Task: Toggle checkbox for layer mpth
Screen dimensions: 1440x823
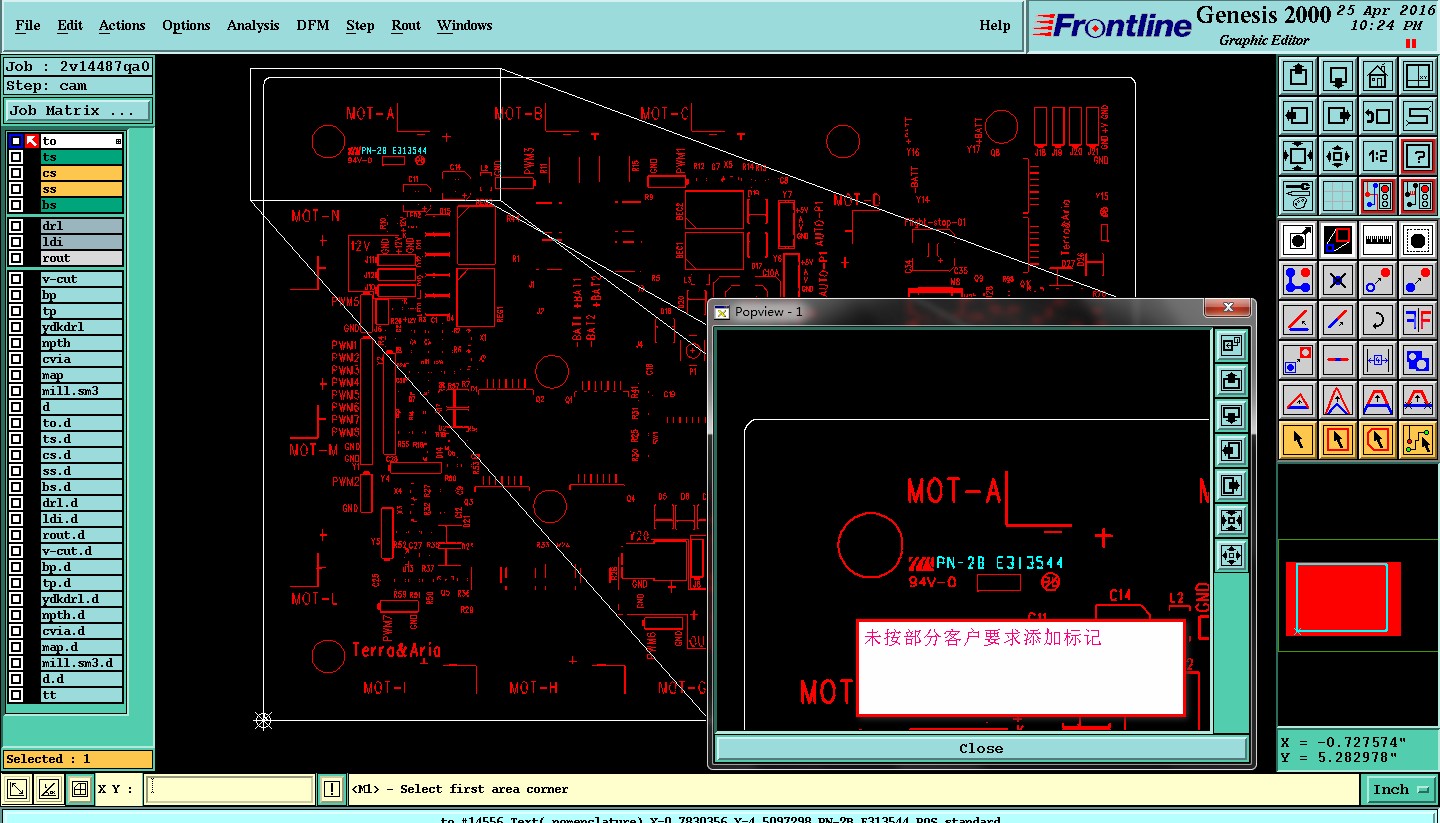Action: [x=16, y=343]
